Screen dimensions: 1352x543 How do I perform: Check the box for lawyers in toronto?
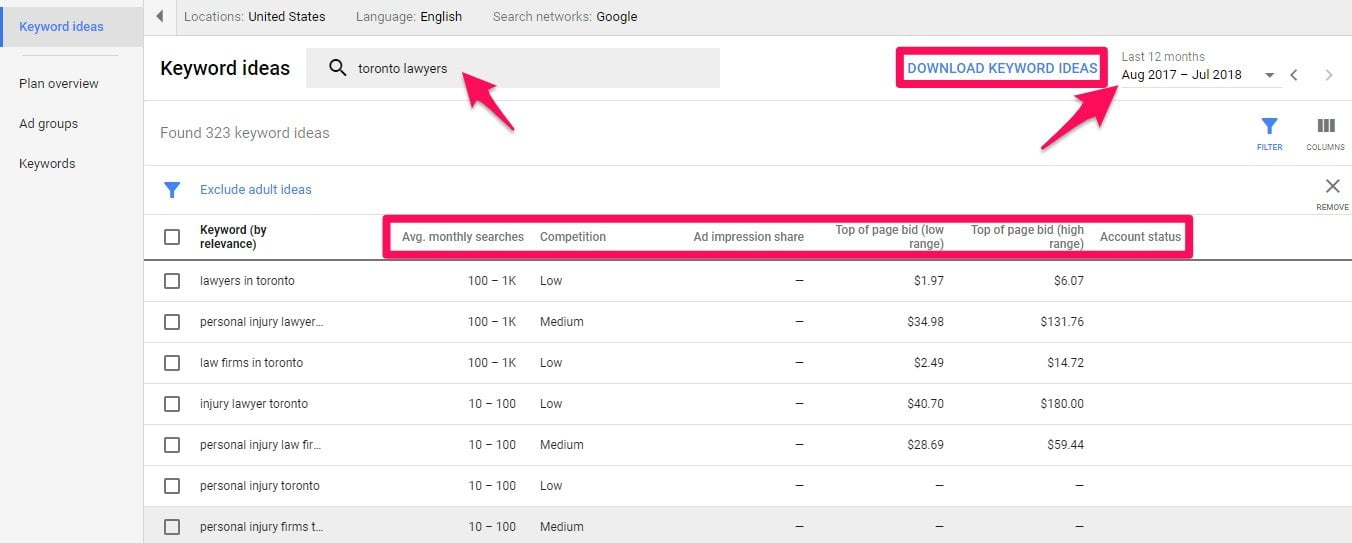[172, 281]
